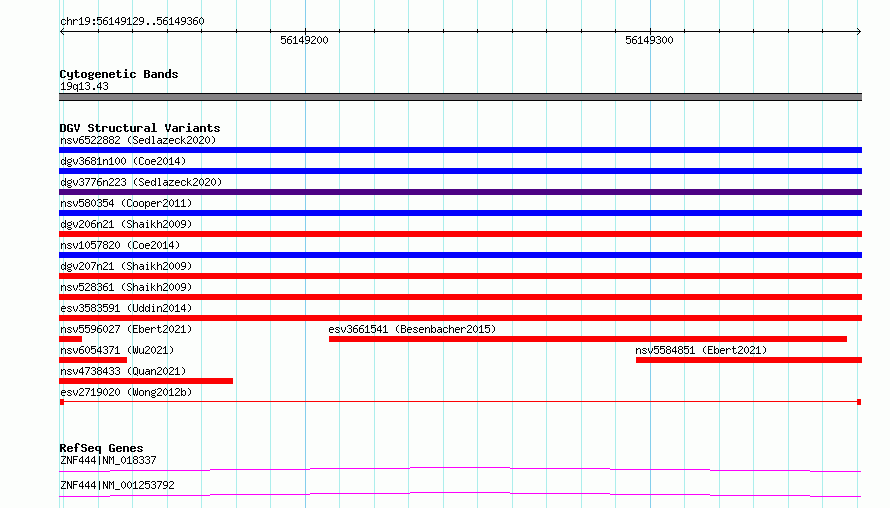Open variant dgv206n21 (Shaikh2009) label
This screenshot has height=508, width=890.
click(126, 224)
